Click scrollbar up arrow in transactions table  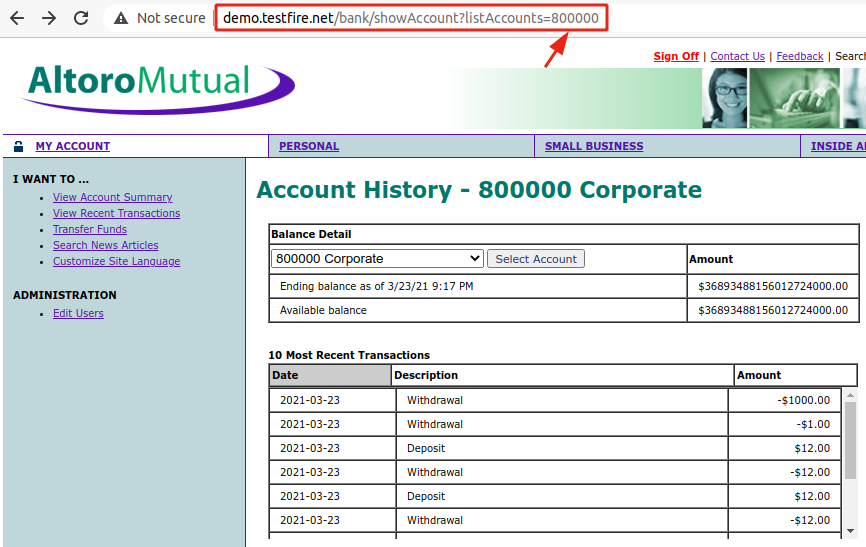851,395
